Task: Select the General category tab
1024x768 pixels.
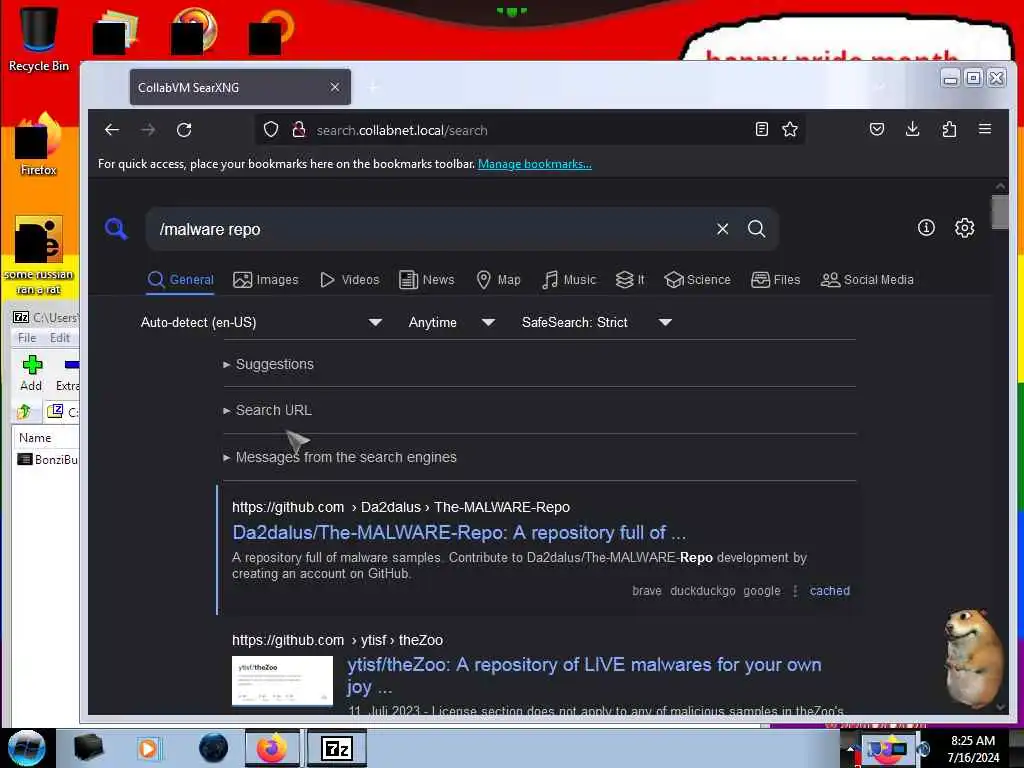Action: [x=181, y=280]
